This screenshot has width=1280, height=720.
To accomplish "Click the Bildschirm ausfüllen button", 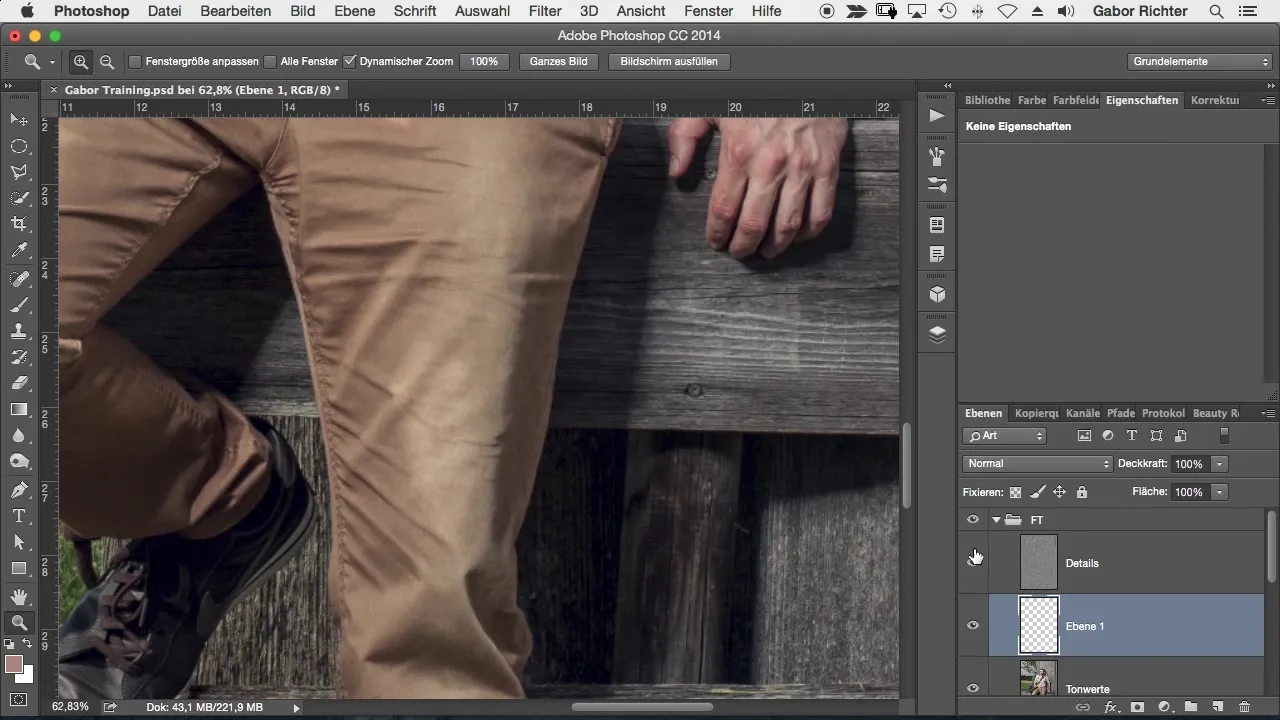I will 669,62.
